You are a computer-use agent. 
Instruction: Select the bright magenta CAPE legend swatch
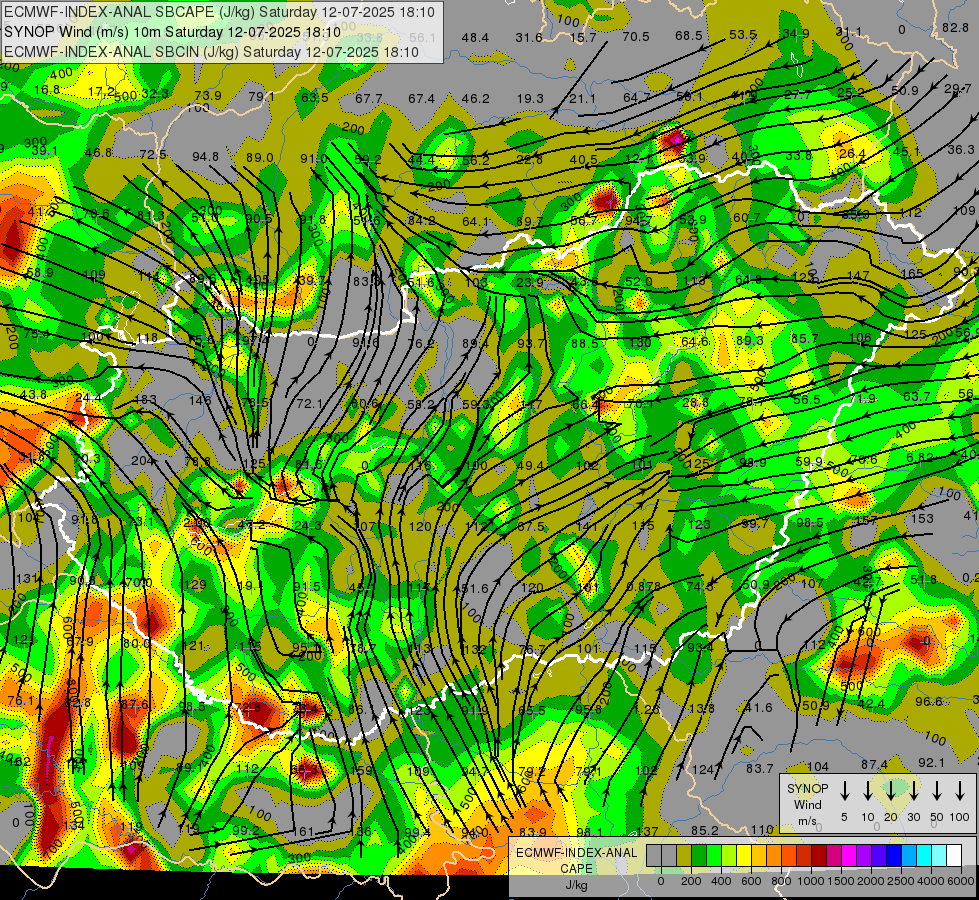tap(849, 855)
